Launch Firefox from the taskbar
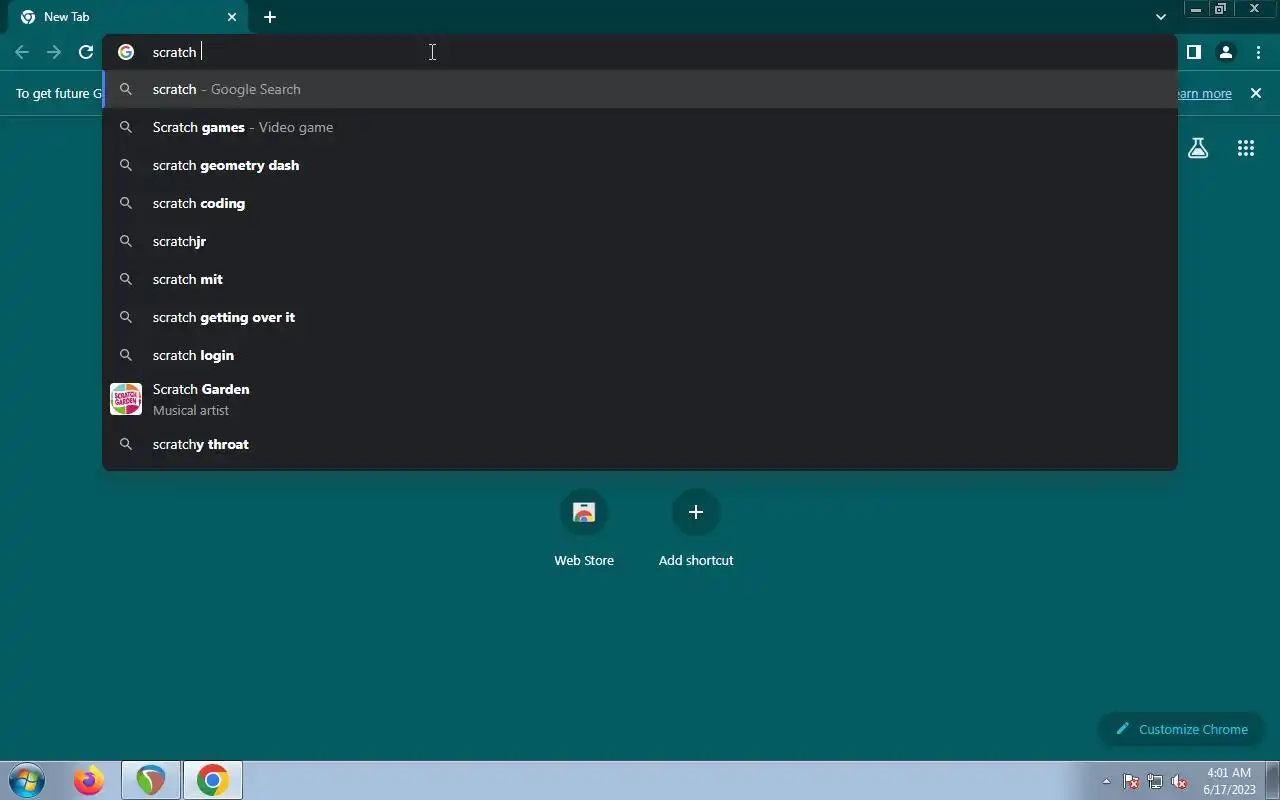The image size is (1280, 800). tap(89, 780)
